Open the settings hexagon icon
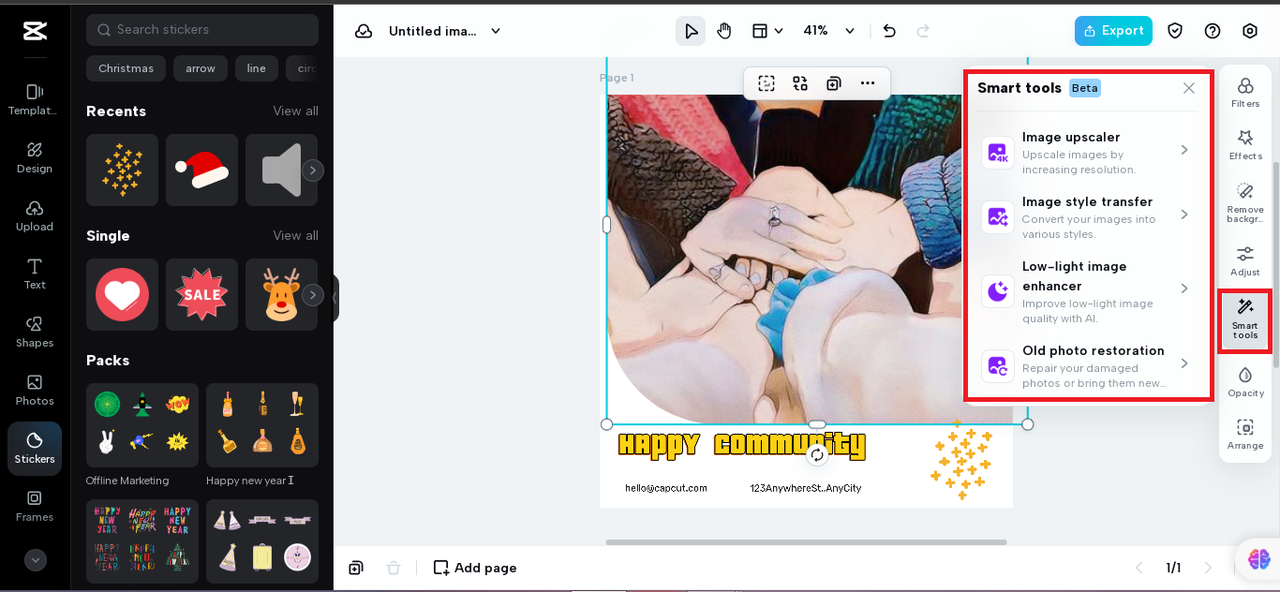Screen dimensions: 1280x592 pyautogui.click(x=1250, y=31)
